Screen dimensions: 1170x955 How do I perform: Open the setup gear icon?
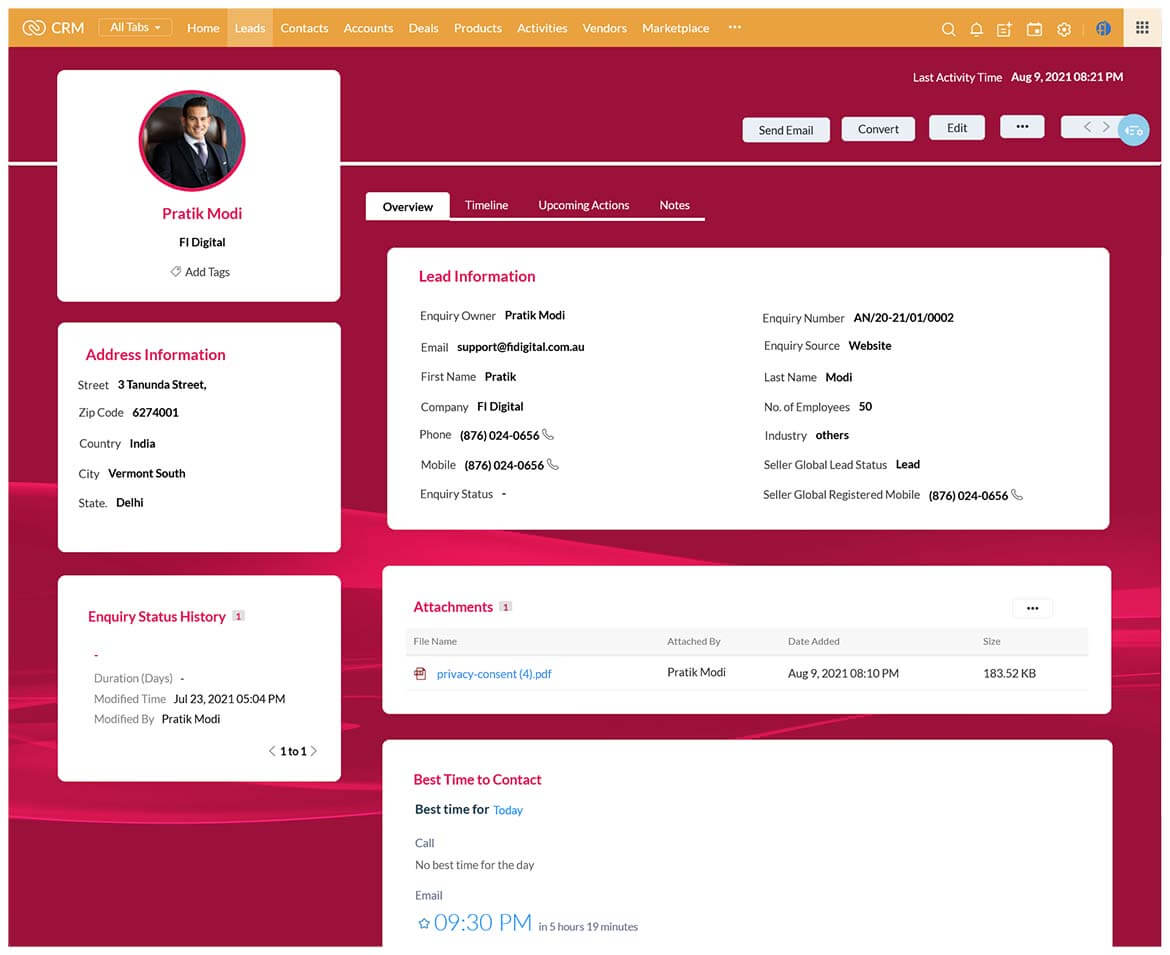[1063, 29]
